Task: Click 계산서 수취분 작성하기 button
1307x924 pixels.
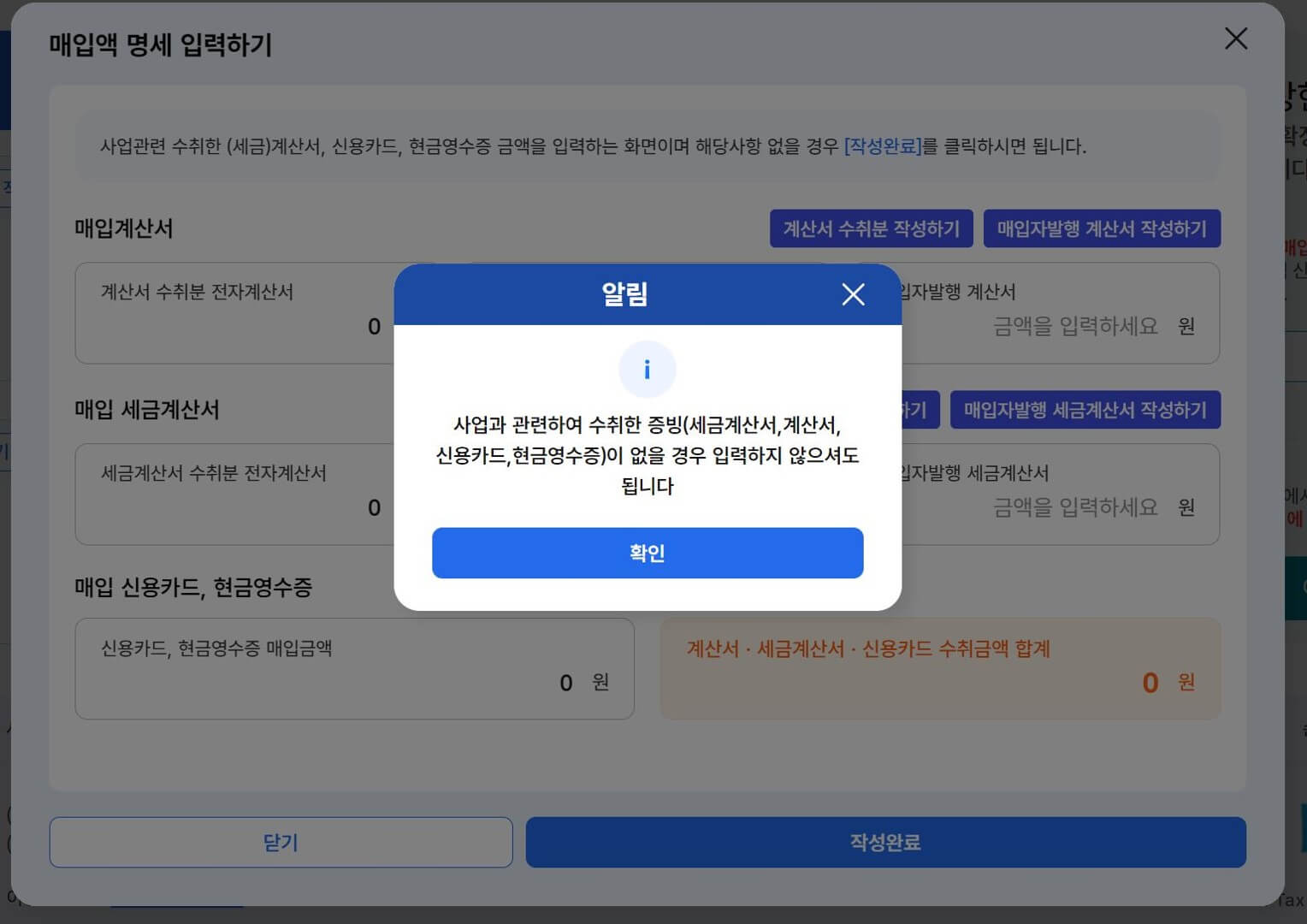Action: coord(872,228)
